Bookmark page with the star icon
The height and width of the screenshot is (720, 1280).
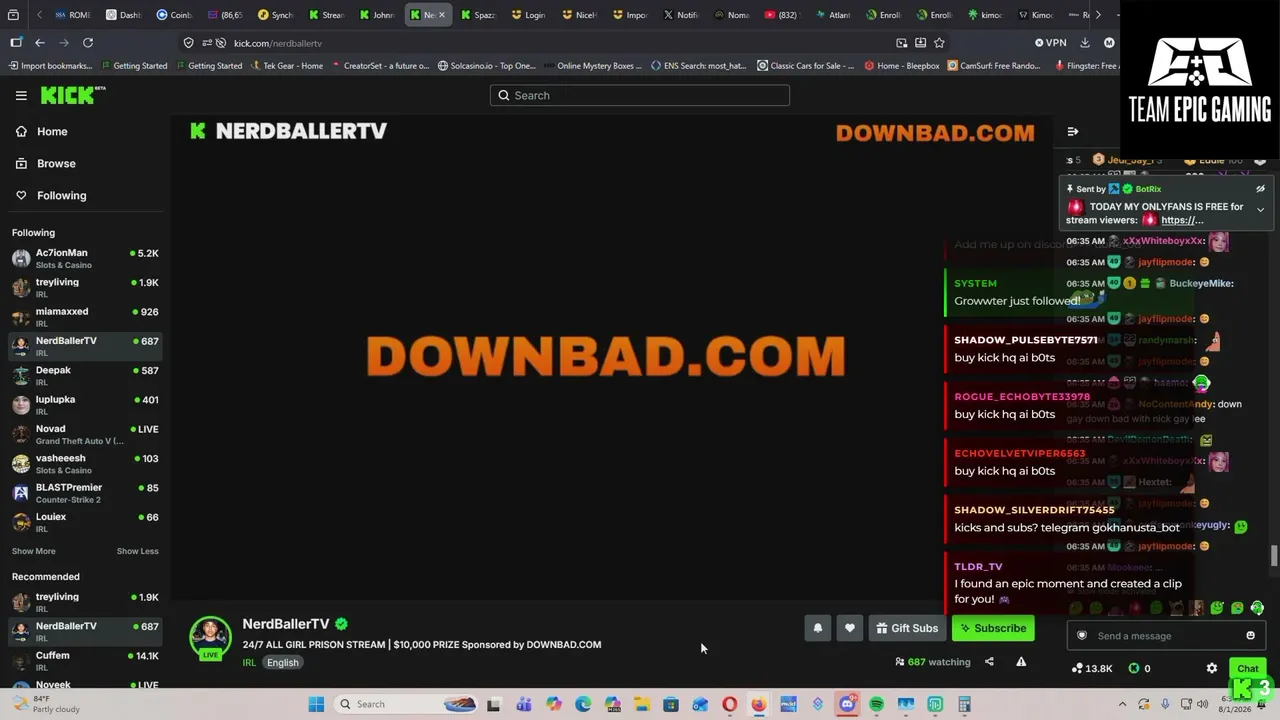(939, 43)
